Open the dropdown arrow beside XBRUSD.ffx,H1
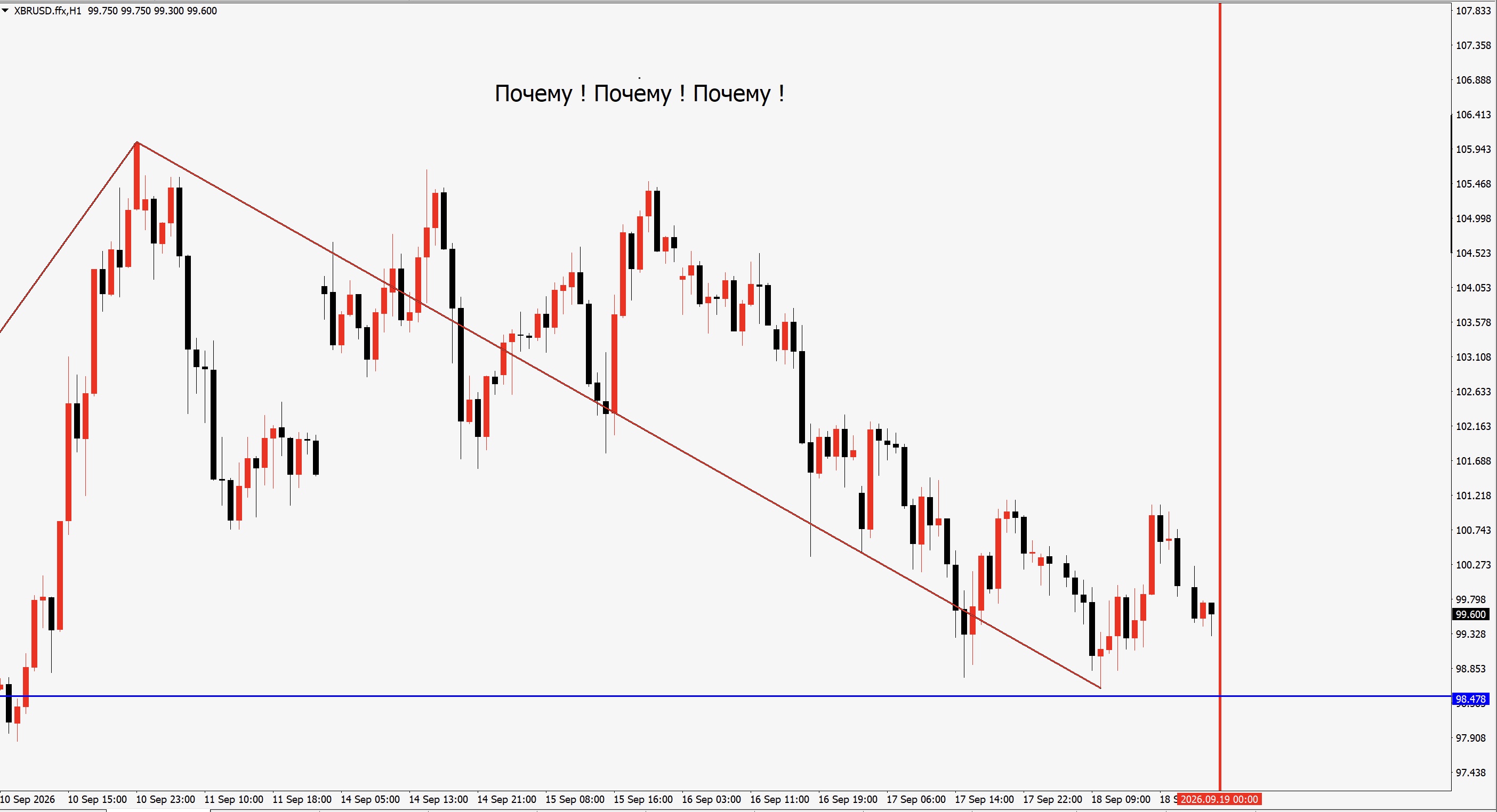This screenshot has width=1497, height=812. tap(5, 11)
